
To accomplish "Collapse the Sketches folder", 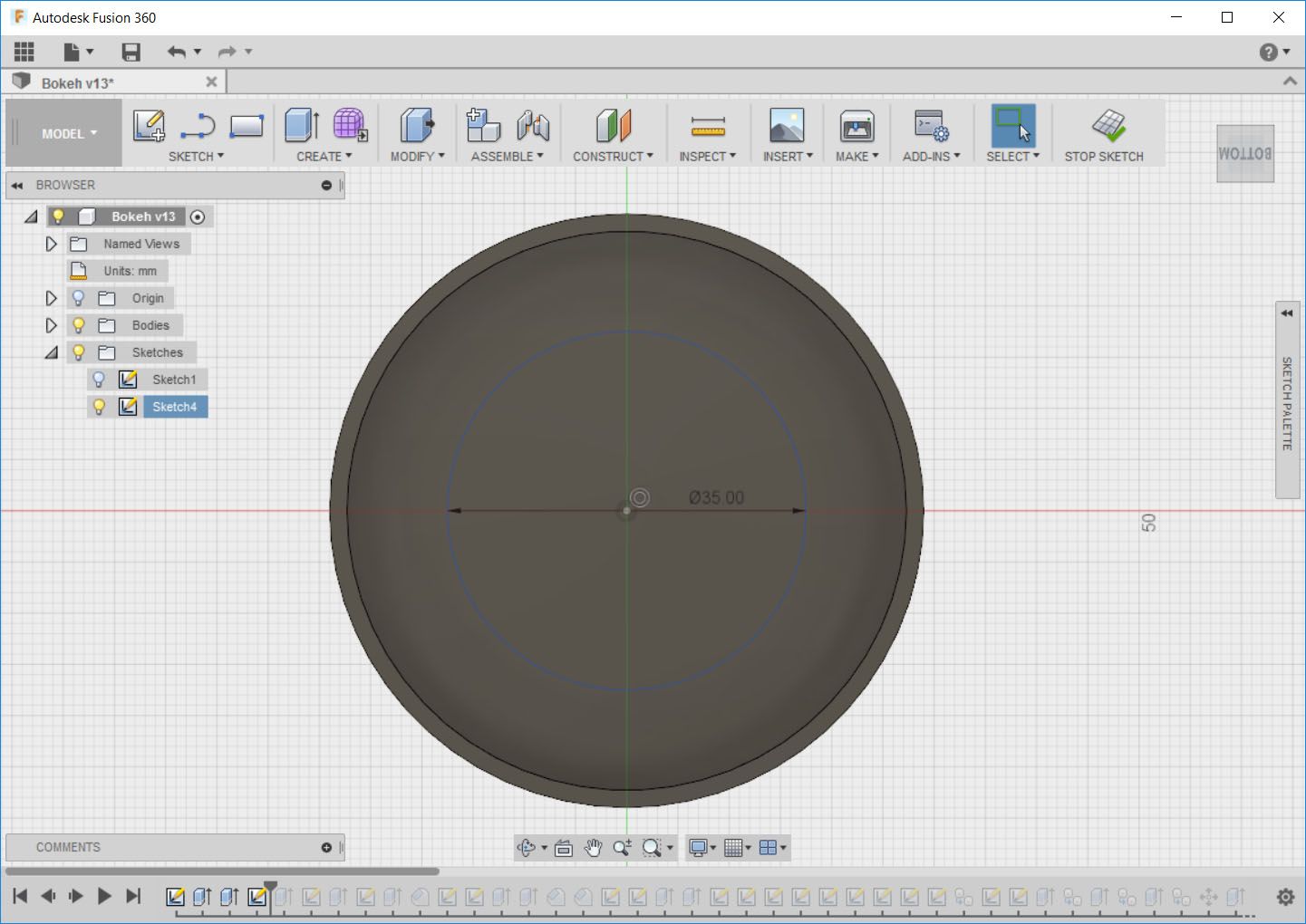I will [x=52, y=352].
